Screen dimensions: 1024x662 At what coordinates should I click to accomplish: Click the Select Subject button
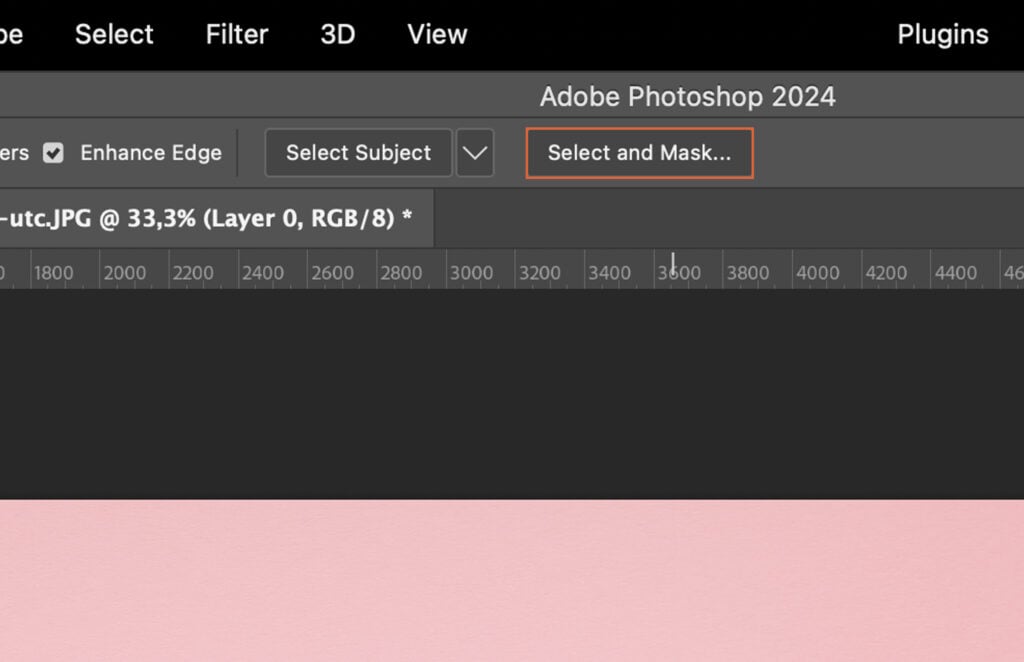point(357,153)
